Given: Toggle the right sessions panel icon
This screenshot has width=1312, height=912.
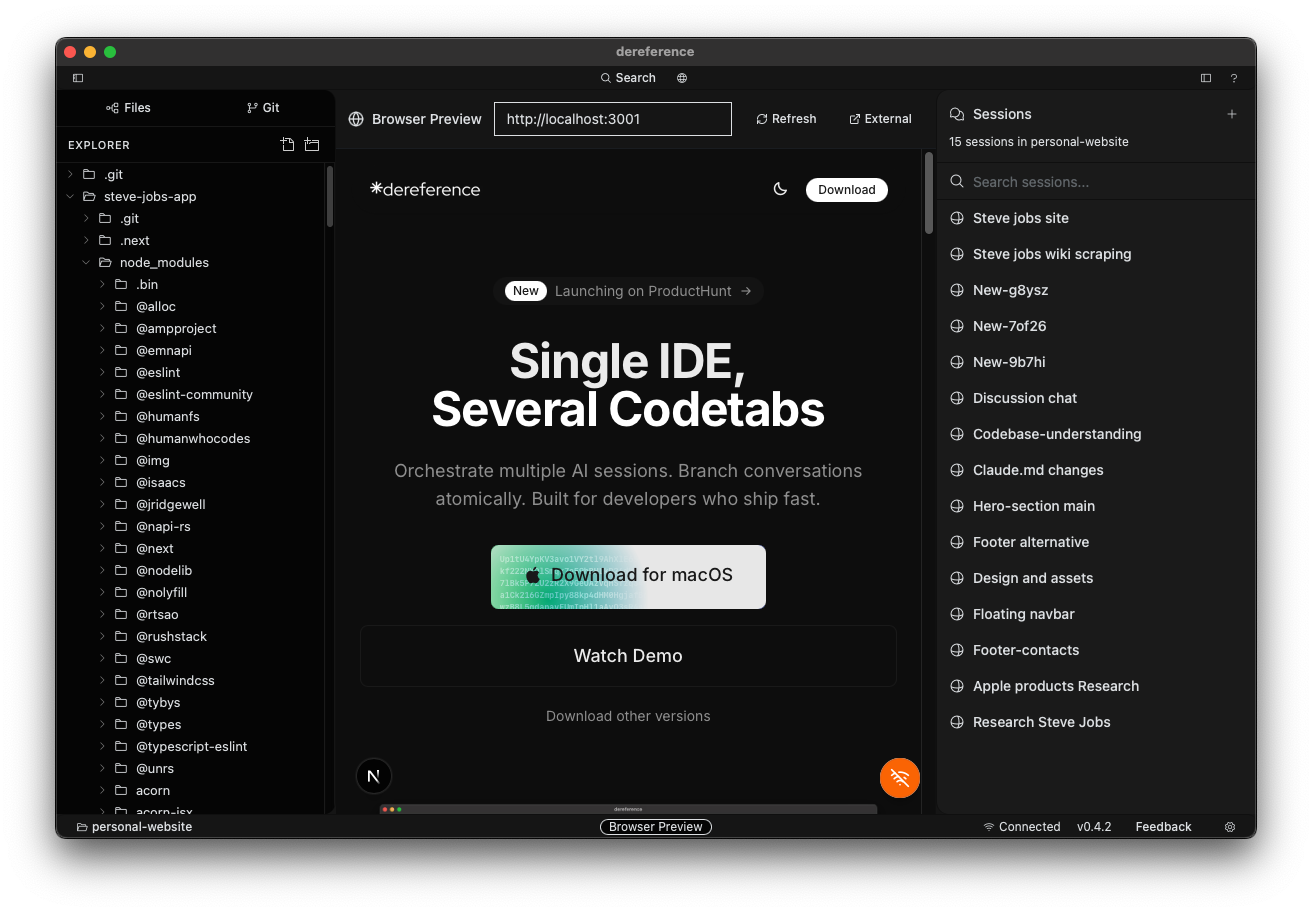Looking at the screenshot, I should [x=1206, y=78].
